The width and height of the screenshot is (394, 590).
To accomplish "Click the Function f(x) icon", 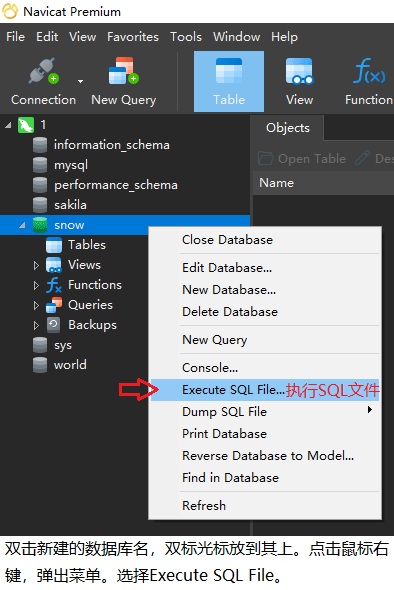I will (369, 71).
